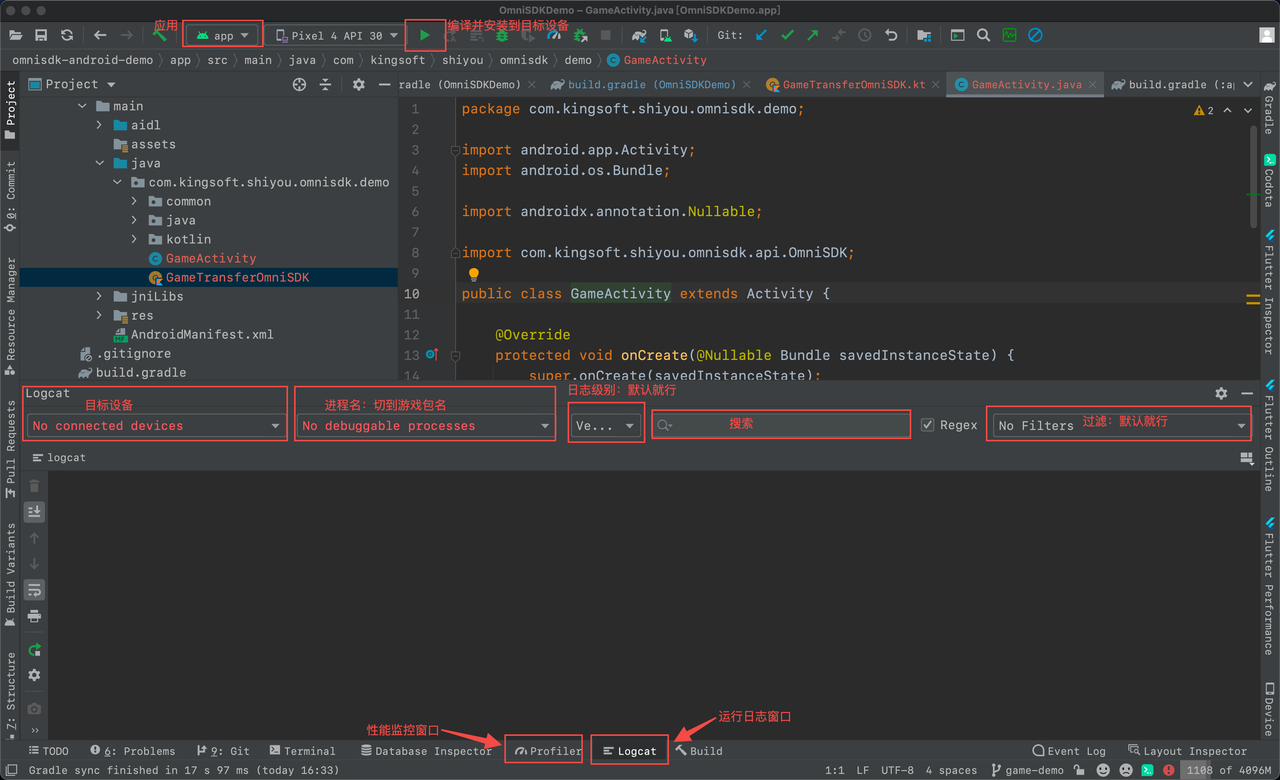This screenshot has height=780, width=1280.
Task: Click Logcat scroll to end icon
Action: [34, 511]
